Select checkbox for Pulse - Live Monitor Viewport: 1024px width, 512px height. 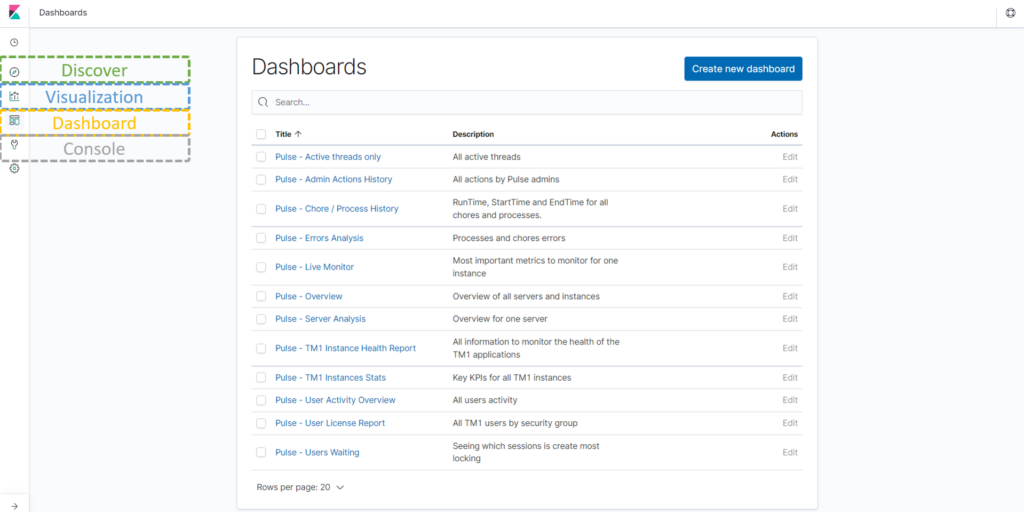[261, 267]
